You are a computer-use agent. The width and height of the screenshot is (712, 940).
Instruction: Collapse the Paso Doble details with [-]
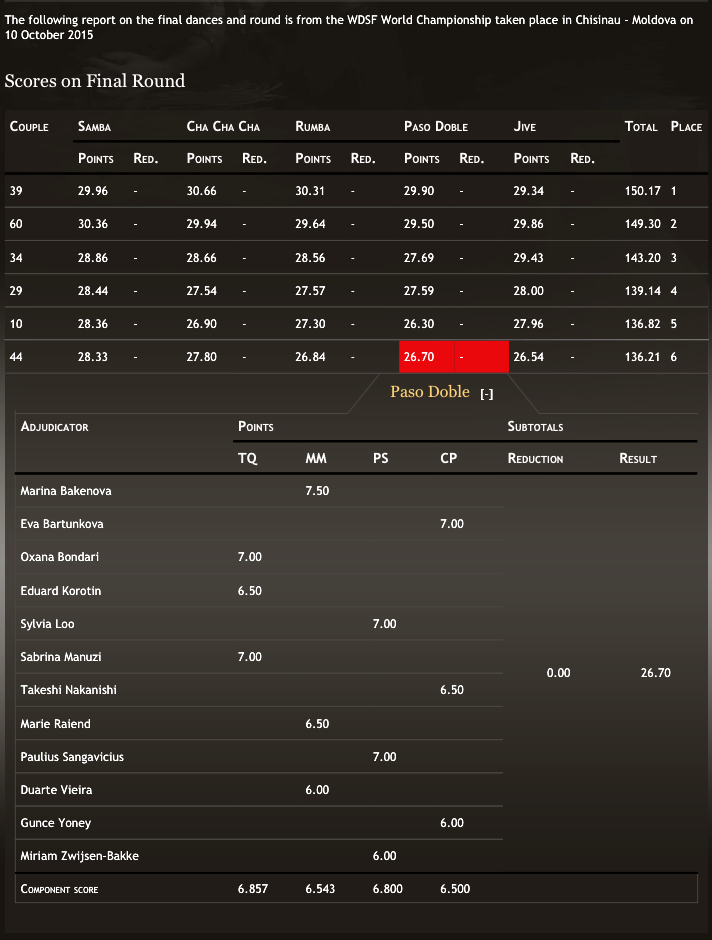tap(487, 394)
